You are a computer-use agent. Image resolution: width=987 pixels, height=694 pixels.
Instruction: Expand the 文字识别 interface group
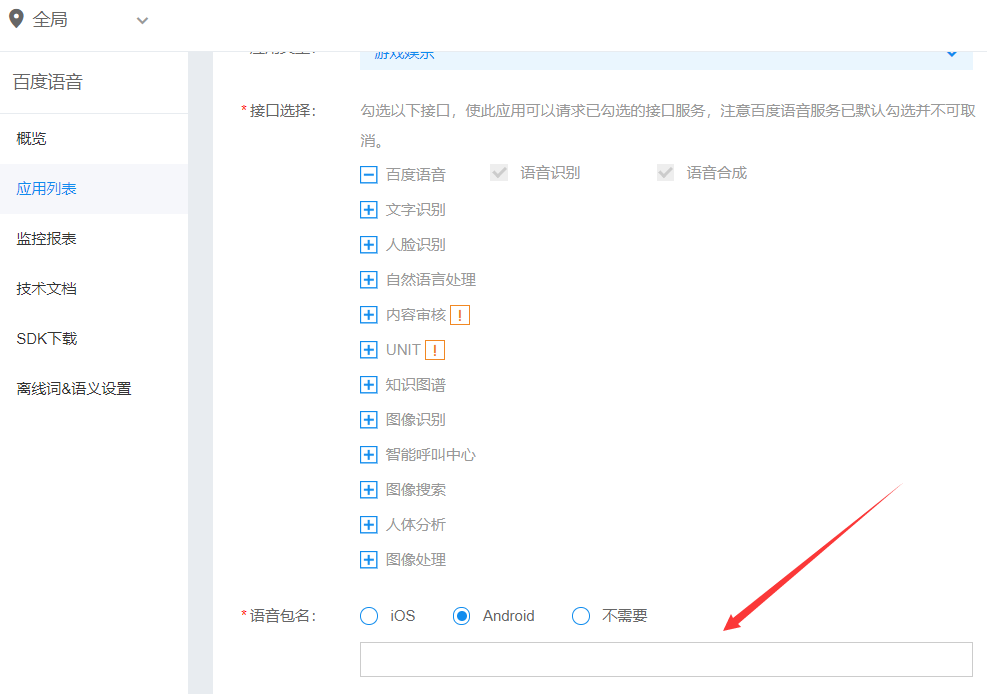369,210
